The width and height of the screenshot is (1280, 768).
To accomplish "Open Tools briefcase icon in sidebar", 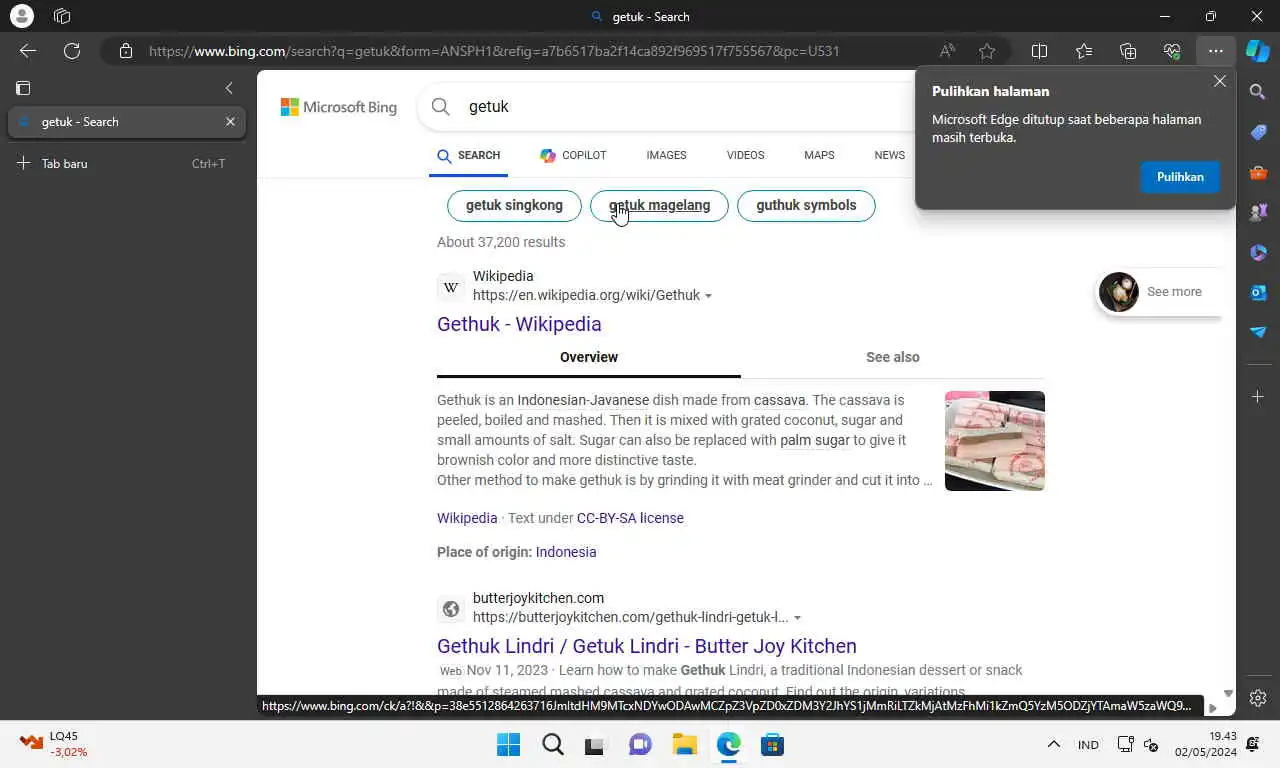I will 1258,172.
